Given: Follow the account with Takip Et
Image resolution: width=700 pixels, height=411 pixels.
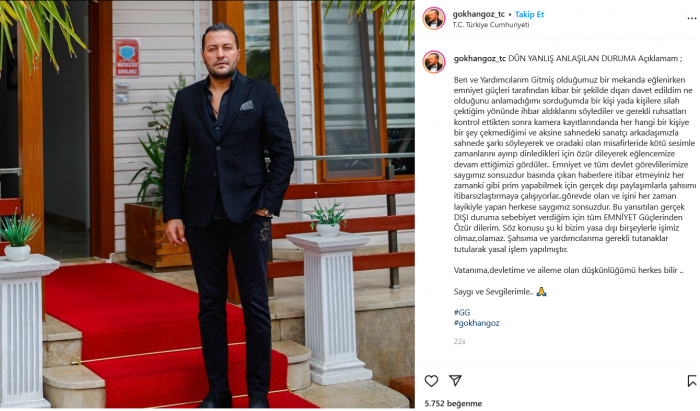Looking at the screenshot, I should 529,14.
